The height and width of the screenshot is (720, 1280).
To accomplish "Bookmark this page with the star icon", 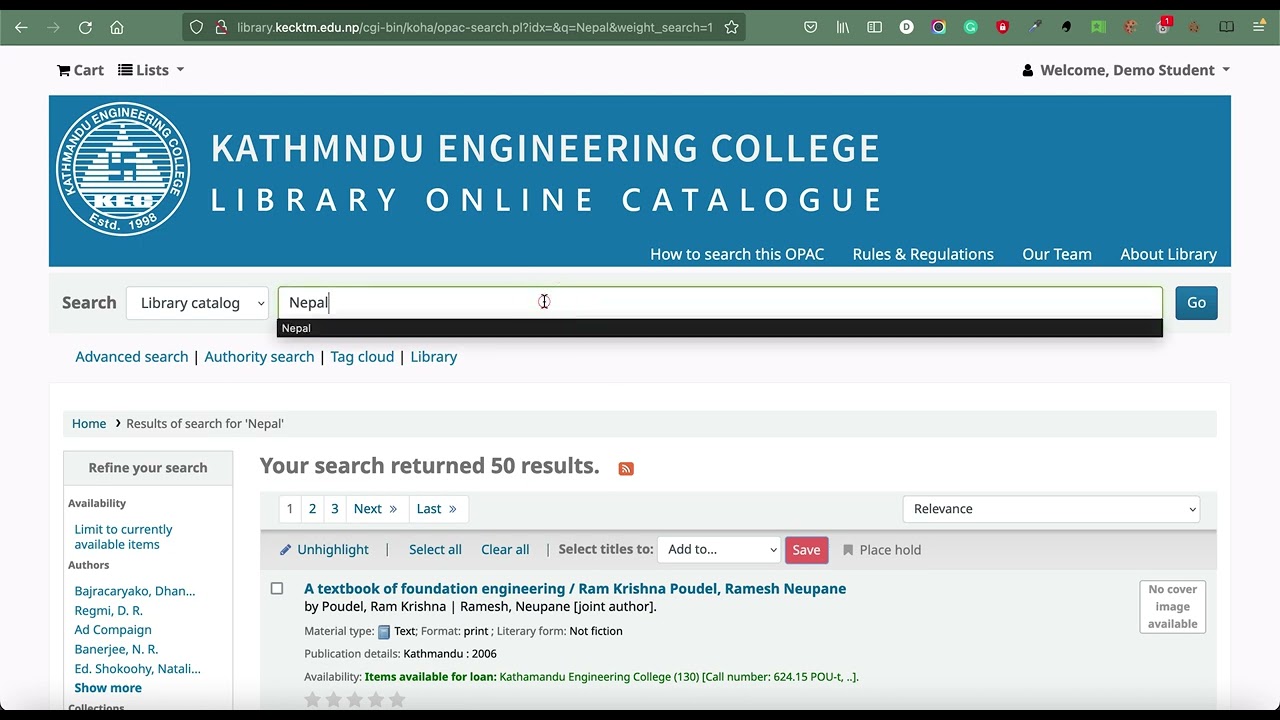I will tap(731, 27).
